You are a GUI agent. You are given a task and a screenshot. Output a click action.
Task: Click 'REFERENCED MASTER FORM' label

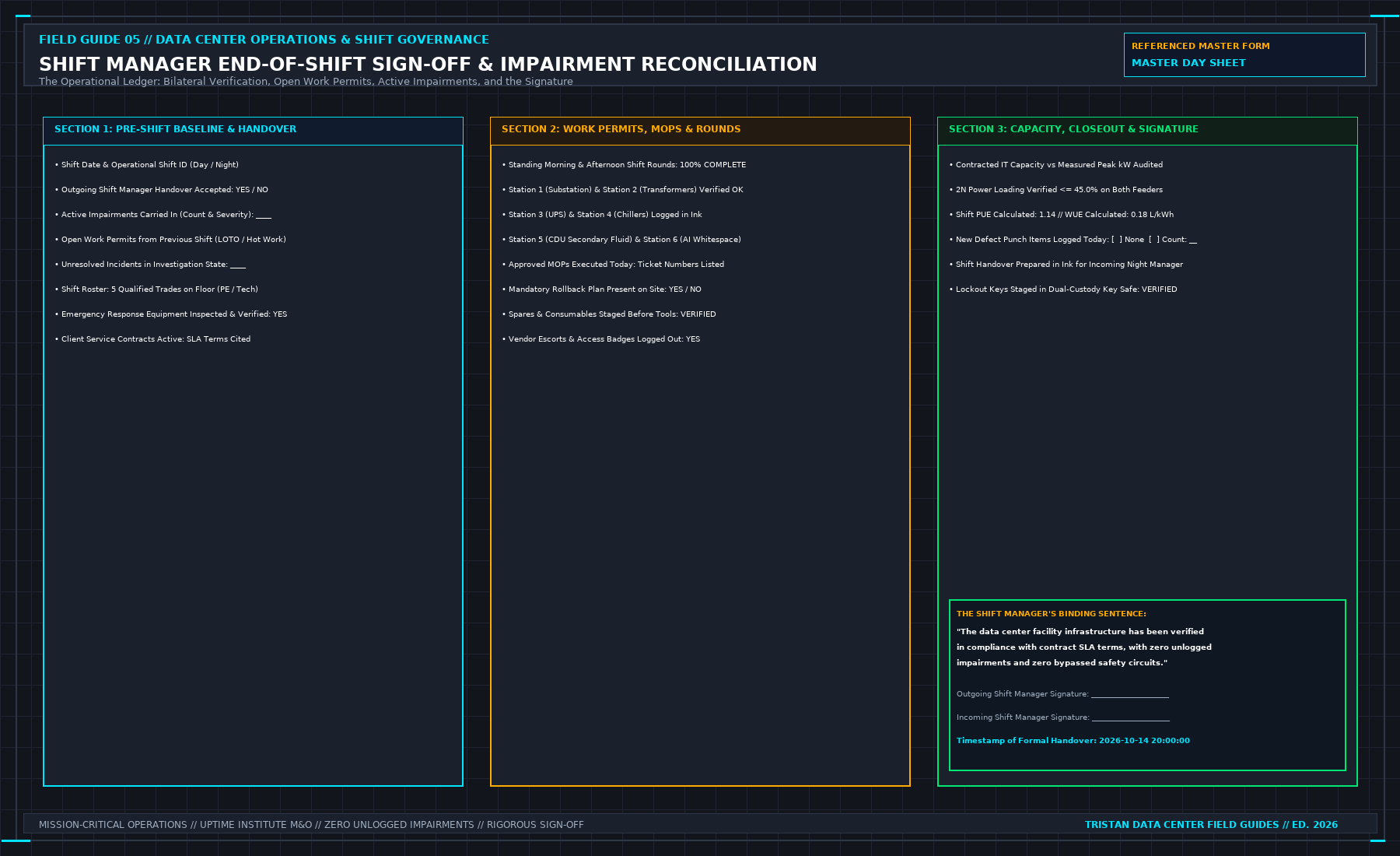click(1201, 47)
